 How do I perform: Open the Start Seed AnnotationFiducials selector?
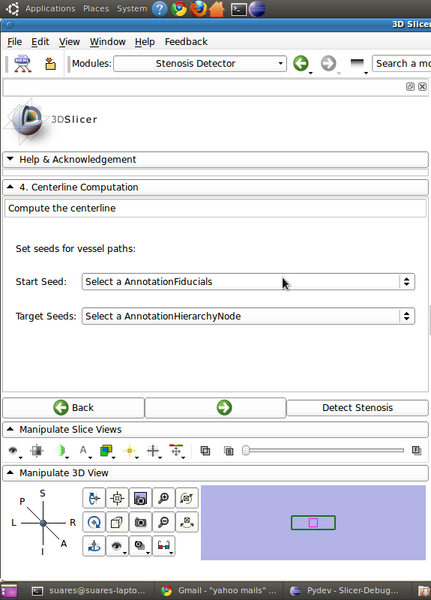tap(248, 282)
